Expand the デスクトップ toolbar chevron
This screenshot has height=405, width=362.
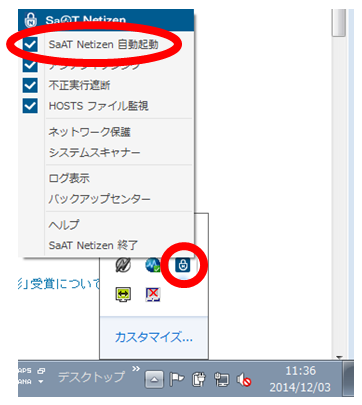pos(136,369)
